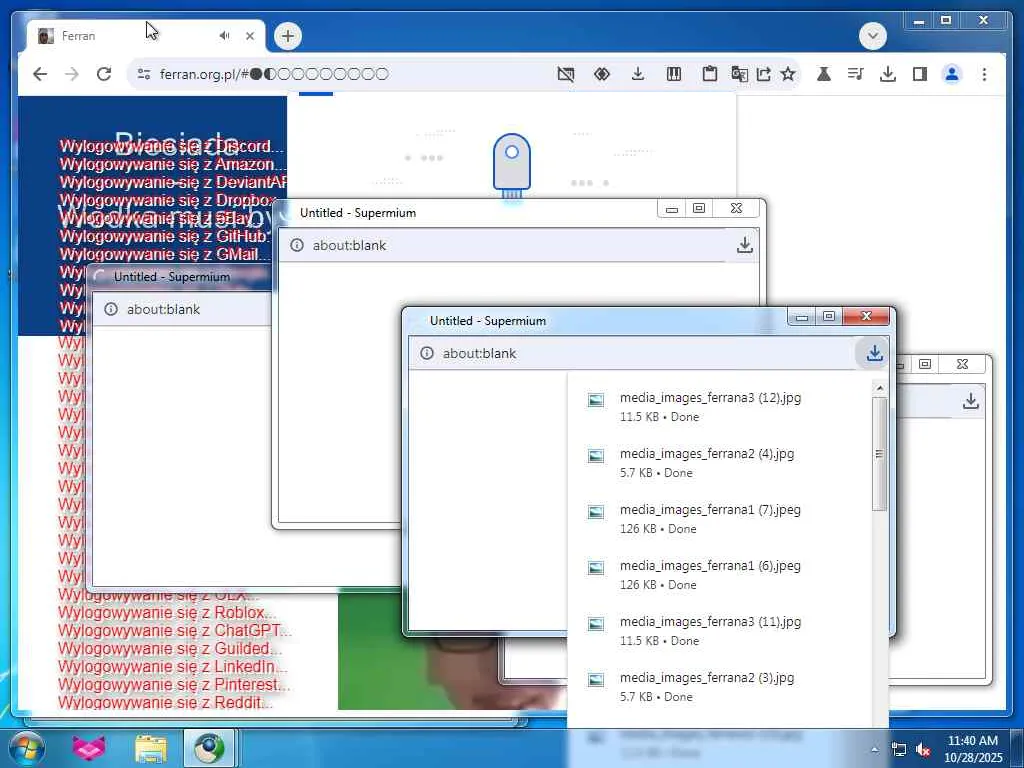Click 'Wylogowywanie się z LinkedIn...' text
This screenshot has width=1024, height=768.
click(172, 667)
